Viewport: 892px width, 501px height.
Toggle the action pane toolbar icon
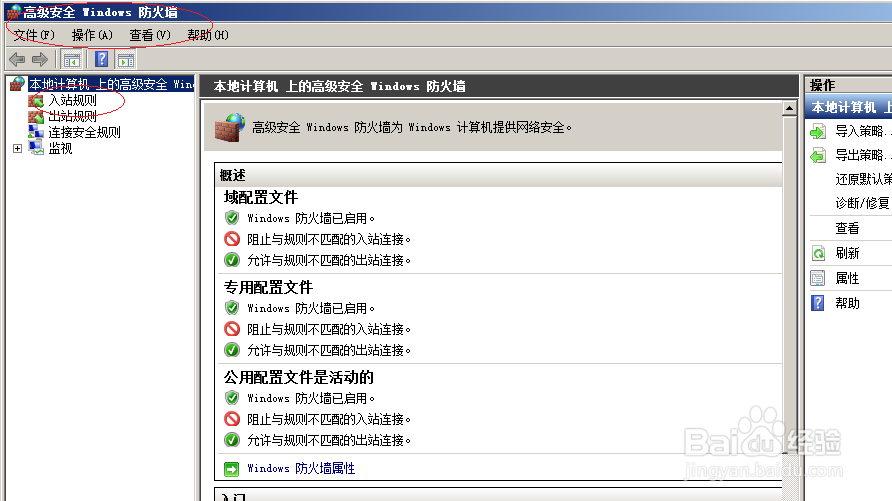coord(126,60)
